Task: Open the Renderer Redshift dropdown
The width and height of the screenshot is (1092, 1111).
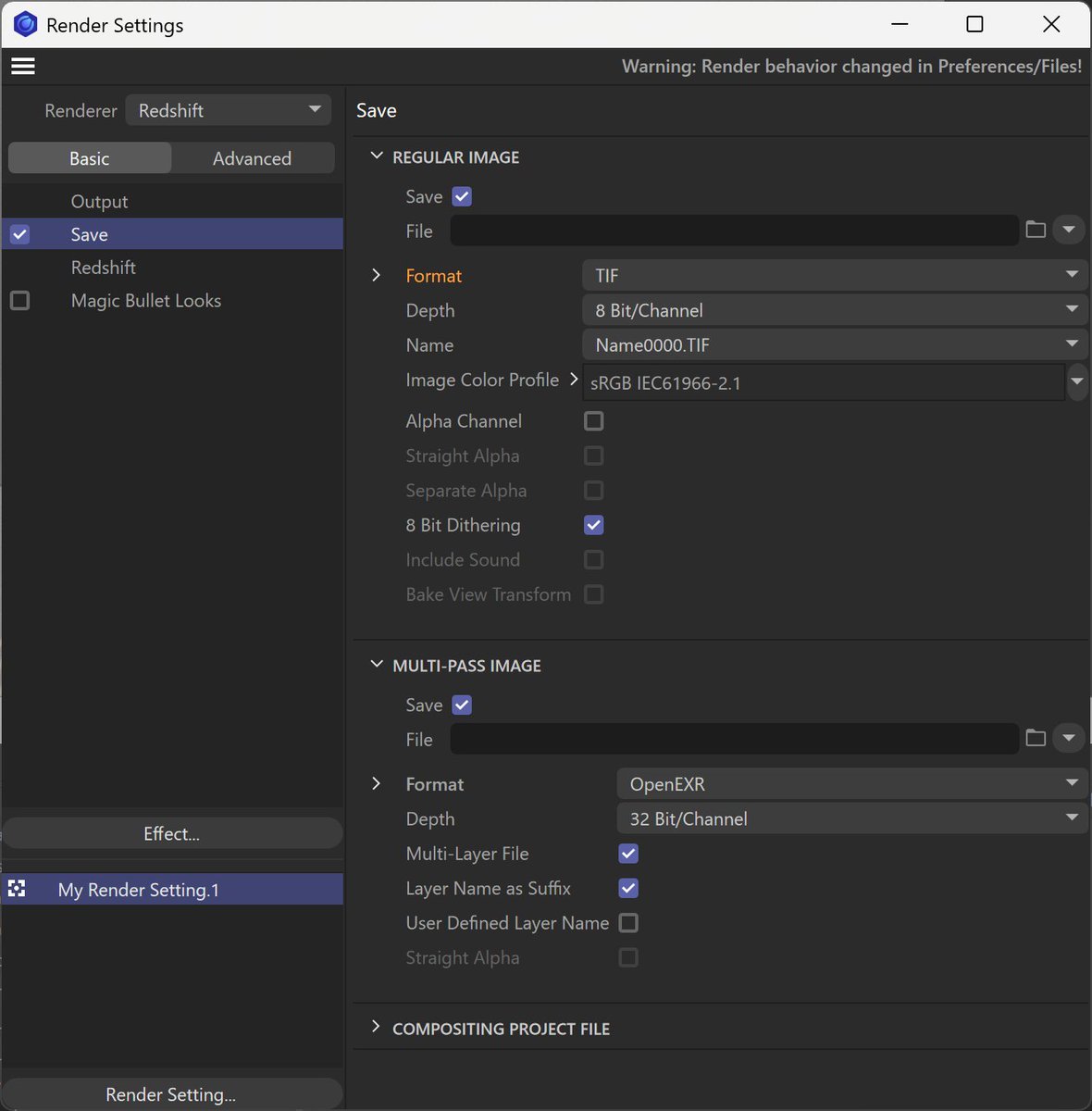Action: (228, 110)
